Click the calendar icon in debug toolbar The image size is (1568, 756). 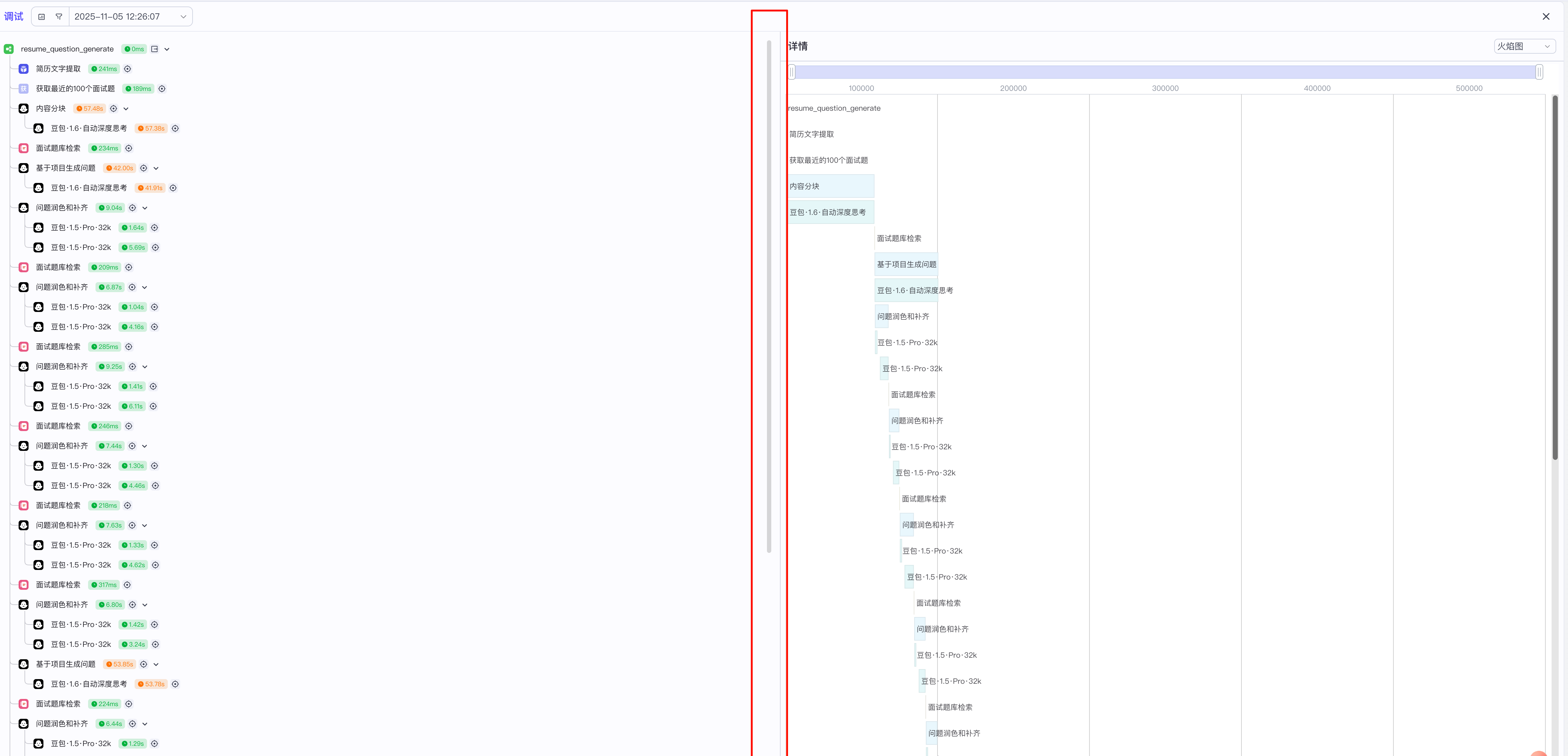click(41, 16)
